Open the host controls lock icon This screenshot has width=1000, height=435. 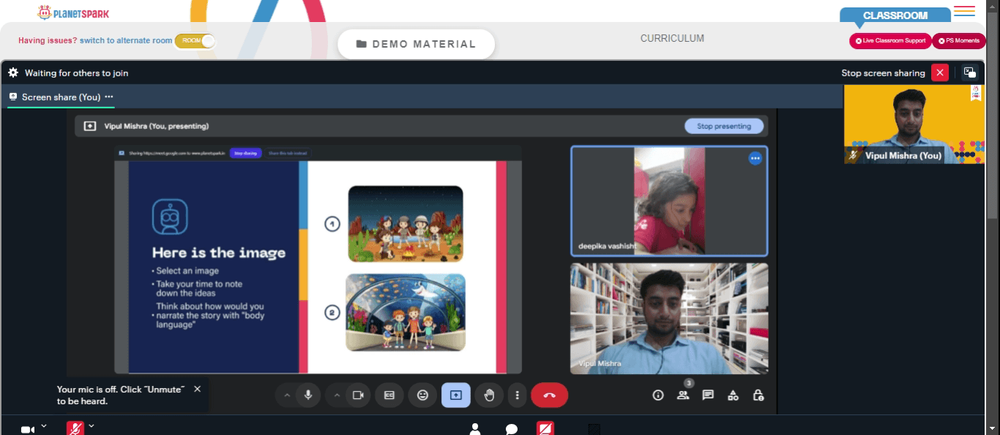(x=758, y=395)
